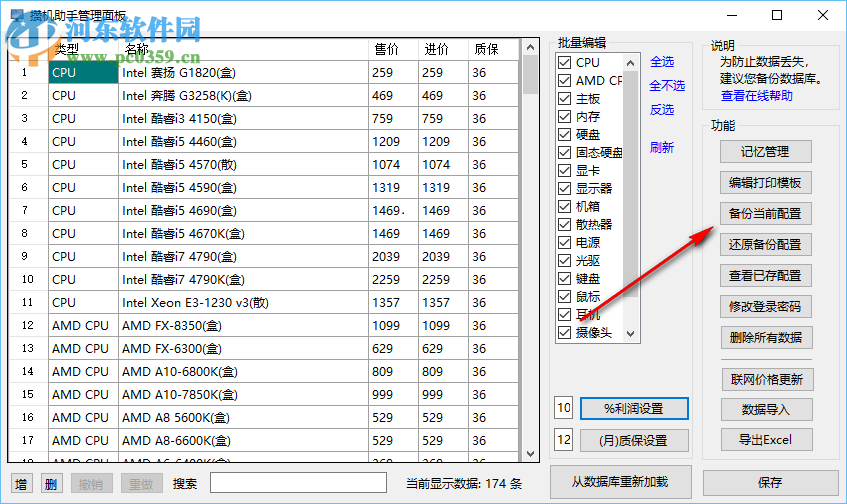
Task: Select the Intel 奔腾 G3258(K)(盒) cell
Action: 244,96
